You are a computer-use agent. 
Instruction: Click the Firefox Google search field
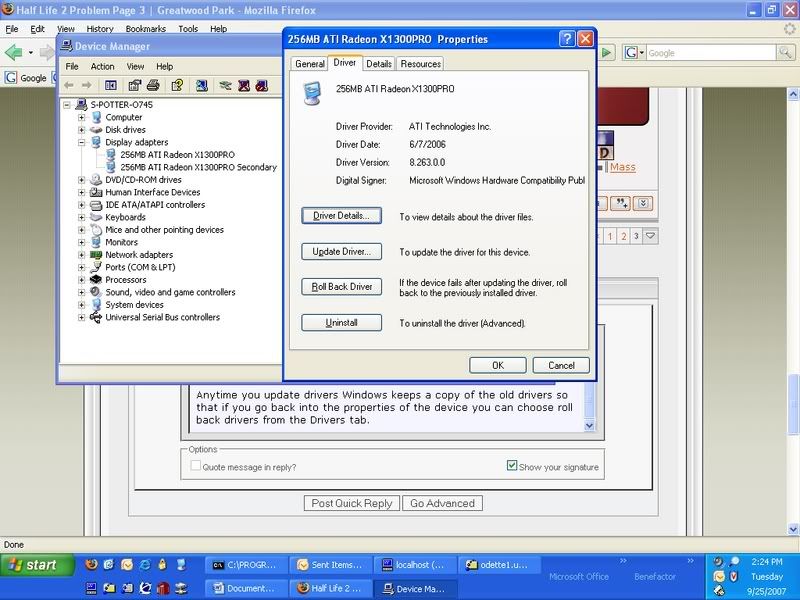[711, 53]
